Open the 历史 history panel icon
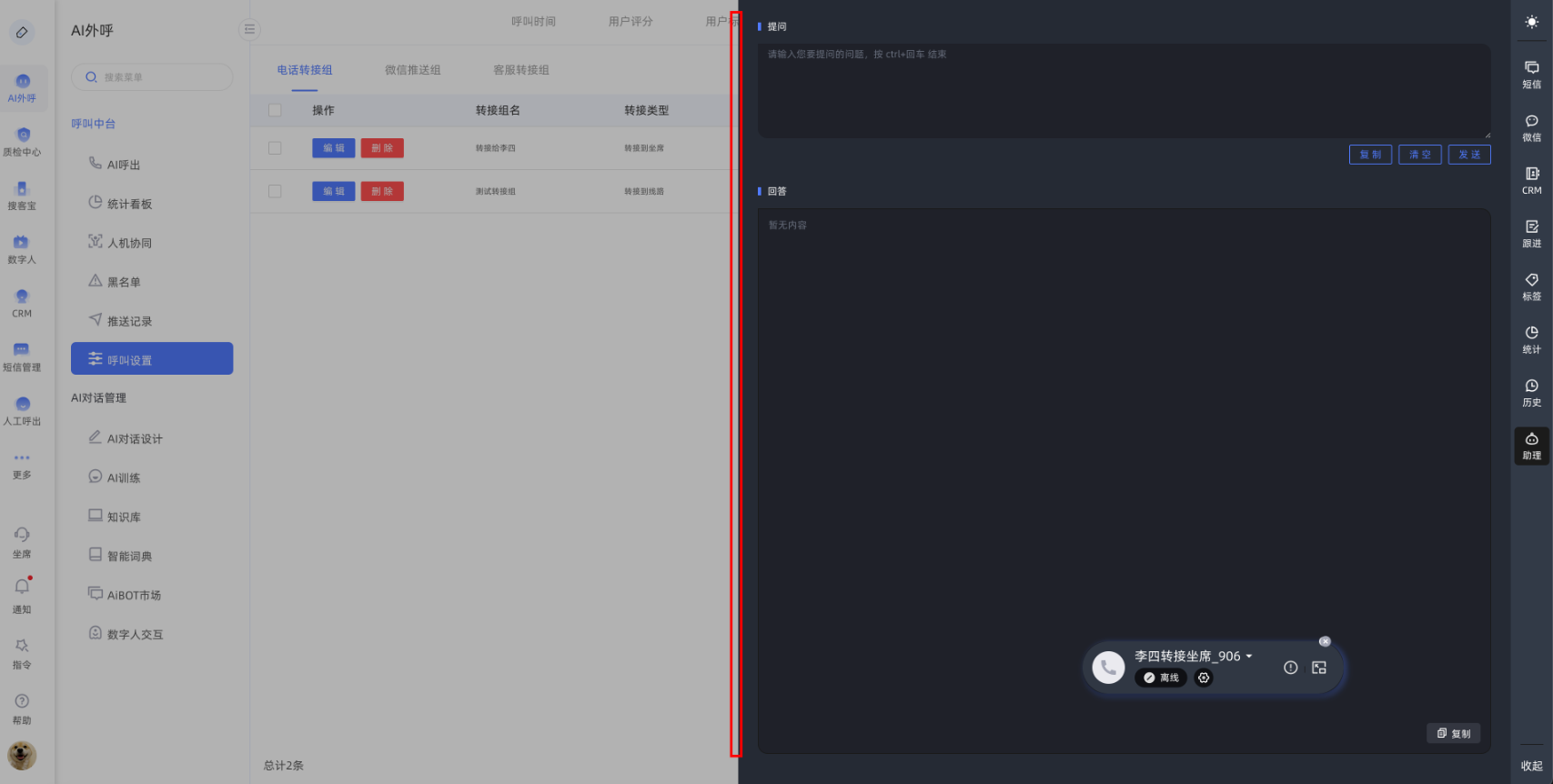The image size is (1553, 784). click(x=1532, y=392)
